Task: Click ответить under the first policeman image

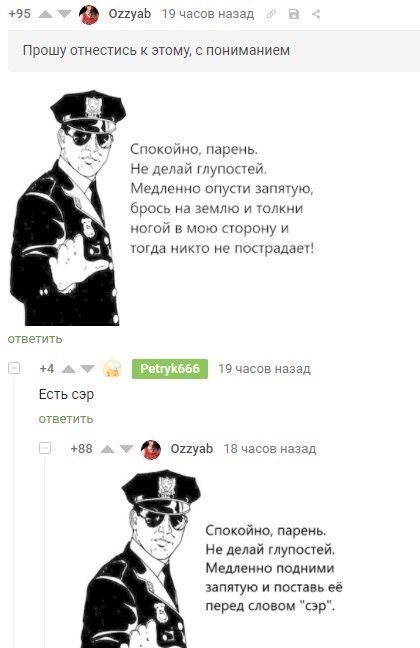Action: (x=35, y=339)
